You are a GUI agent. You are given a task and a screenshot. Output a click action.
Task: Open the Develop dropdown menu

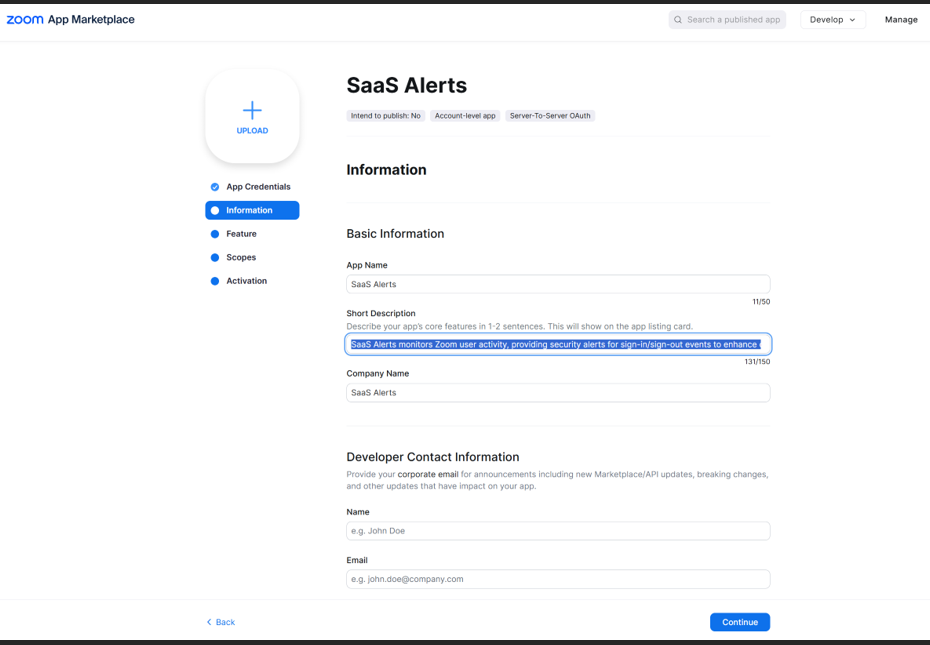tap(832, 20)
